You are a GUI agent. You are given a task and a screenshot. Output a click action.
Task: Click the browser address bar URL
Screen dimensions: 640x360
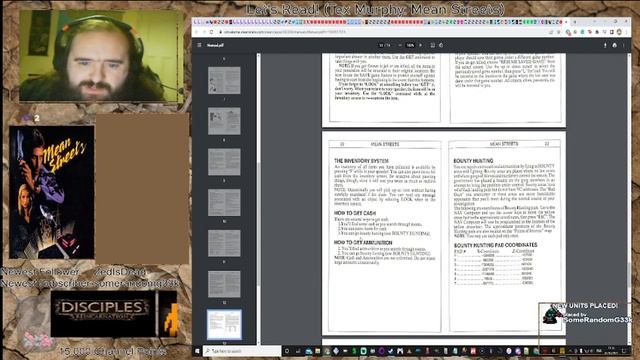[286, 32]
